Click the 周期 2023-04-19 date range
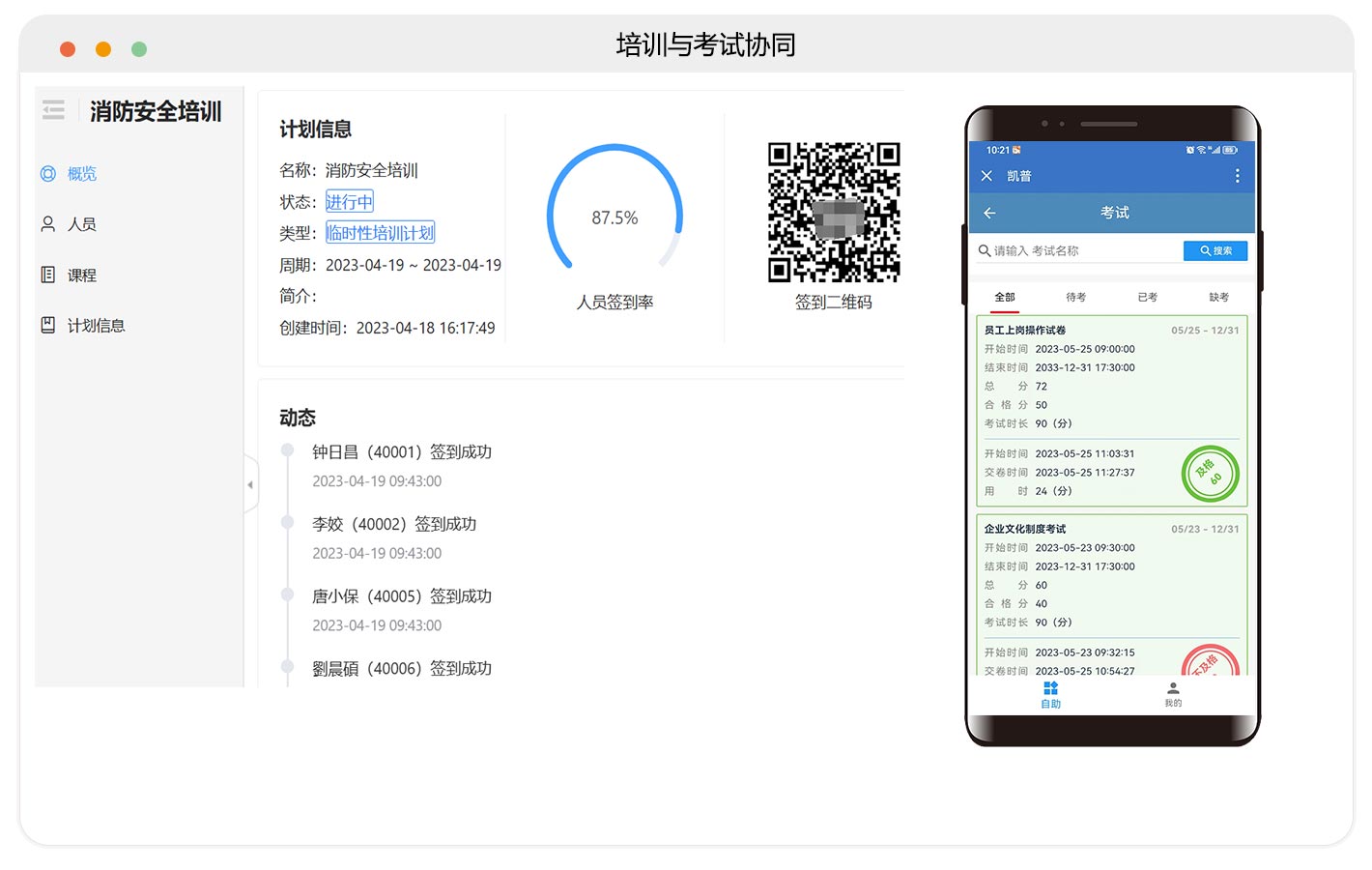 click(x=390, y=265)
